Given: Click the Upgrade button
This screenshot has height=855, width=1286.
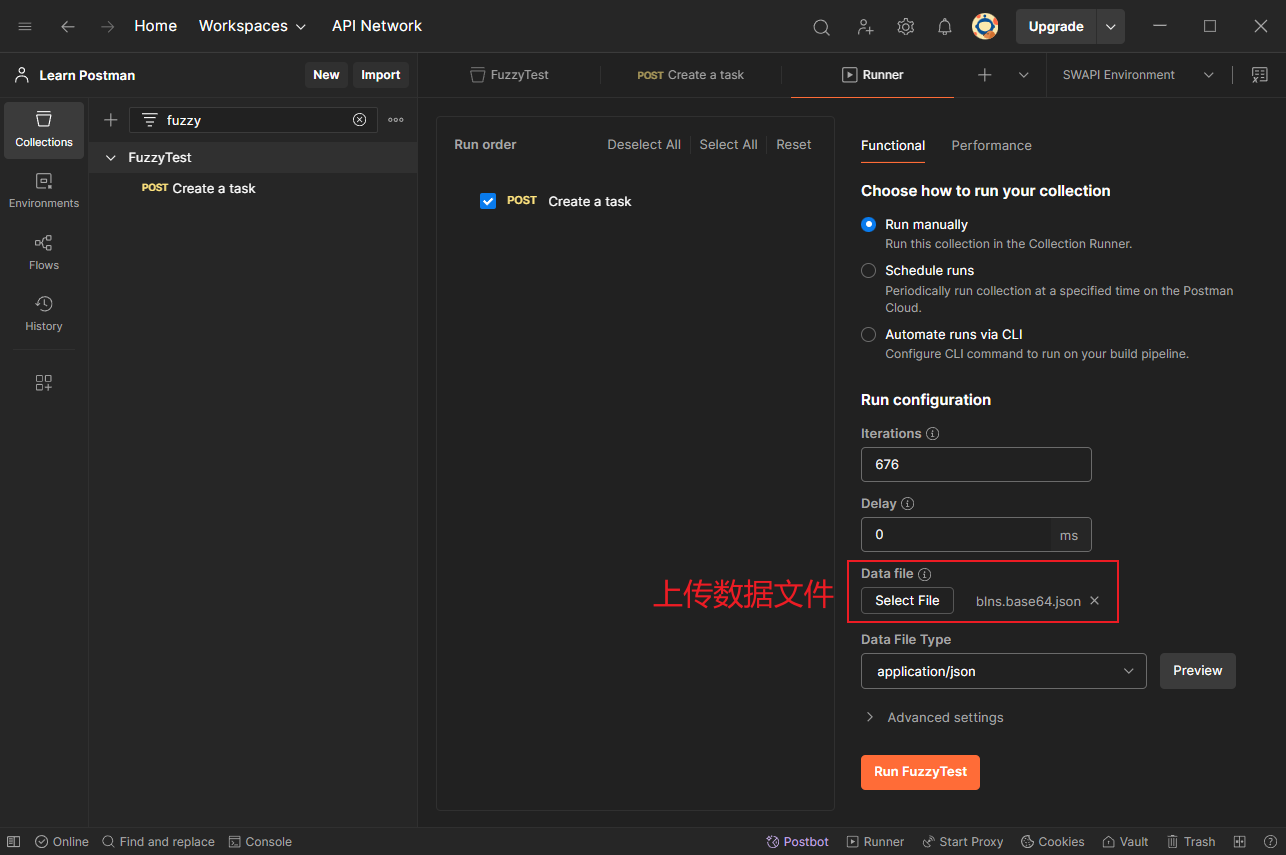Looking at the screenshot, I should [x=1056, y=27].
